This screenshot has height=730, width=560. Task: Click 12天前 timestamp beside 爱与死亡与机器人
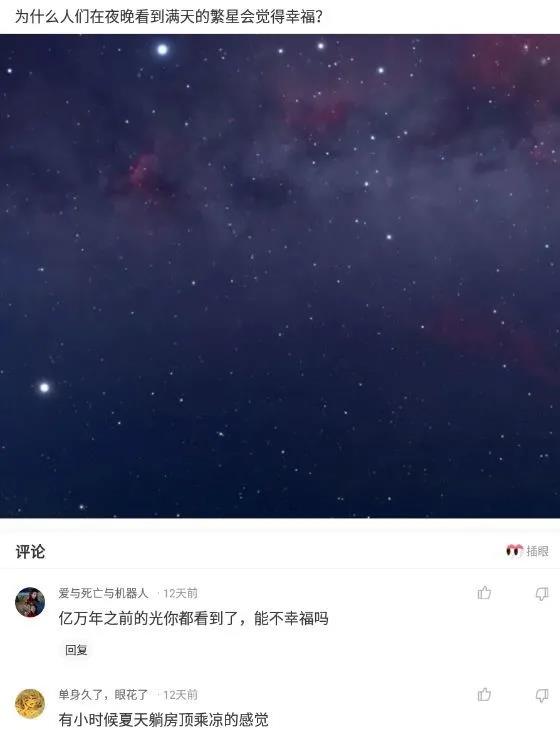(x=180, y=593)
